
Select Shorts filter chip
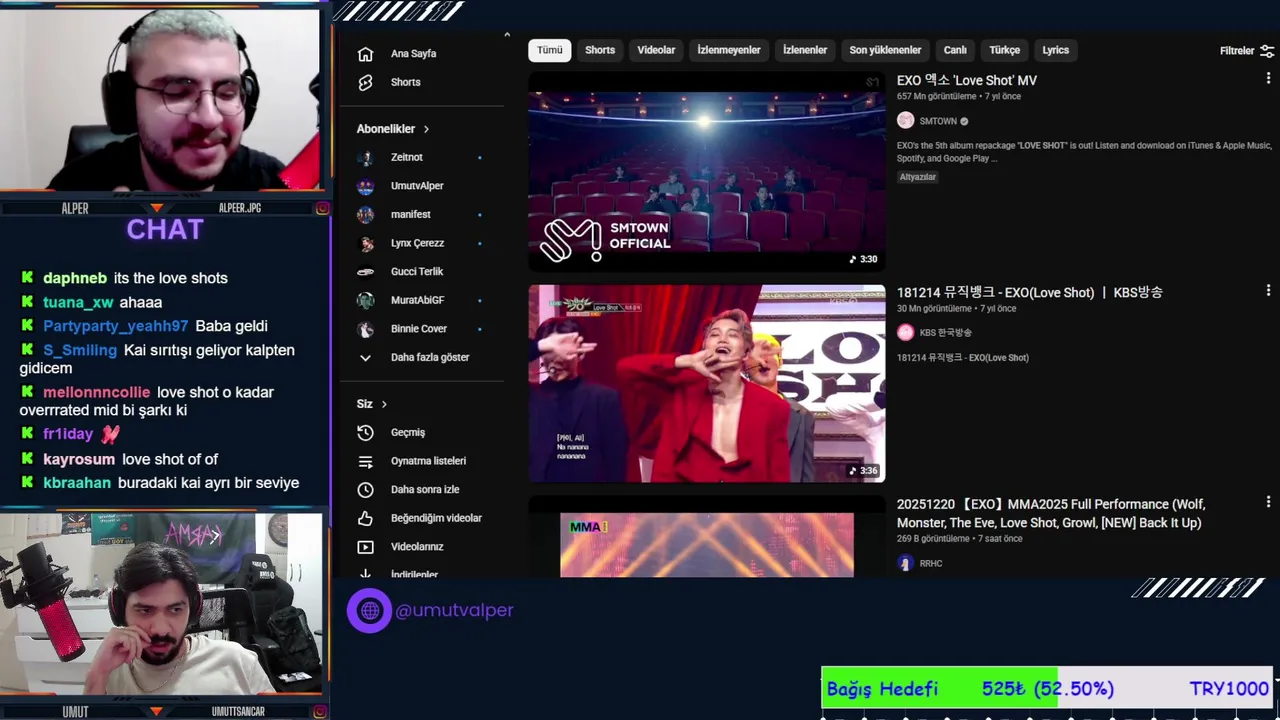click(x=600, y=50)
